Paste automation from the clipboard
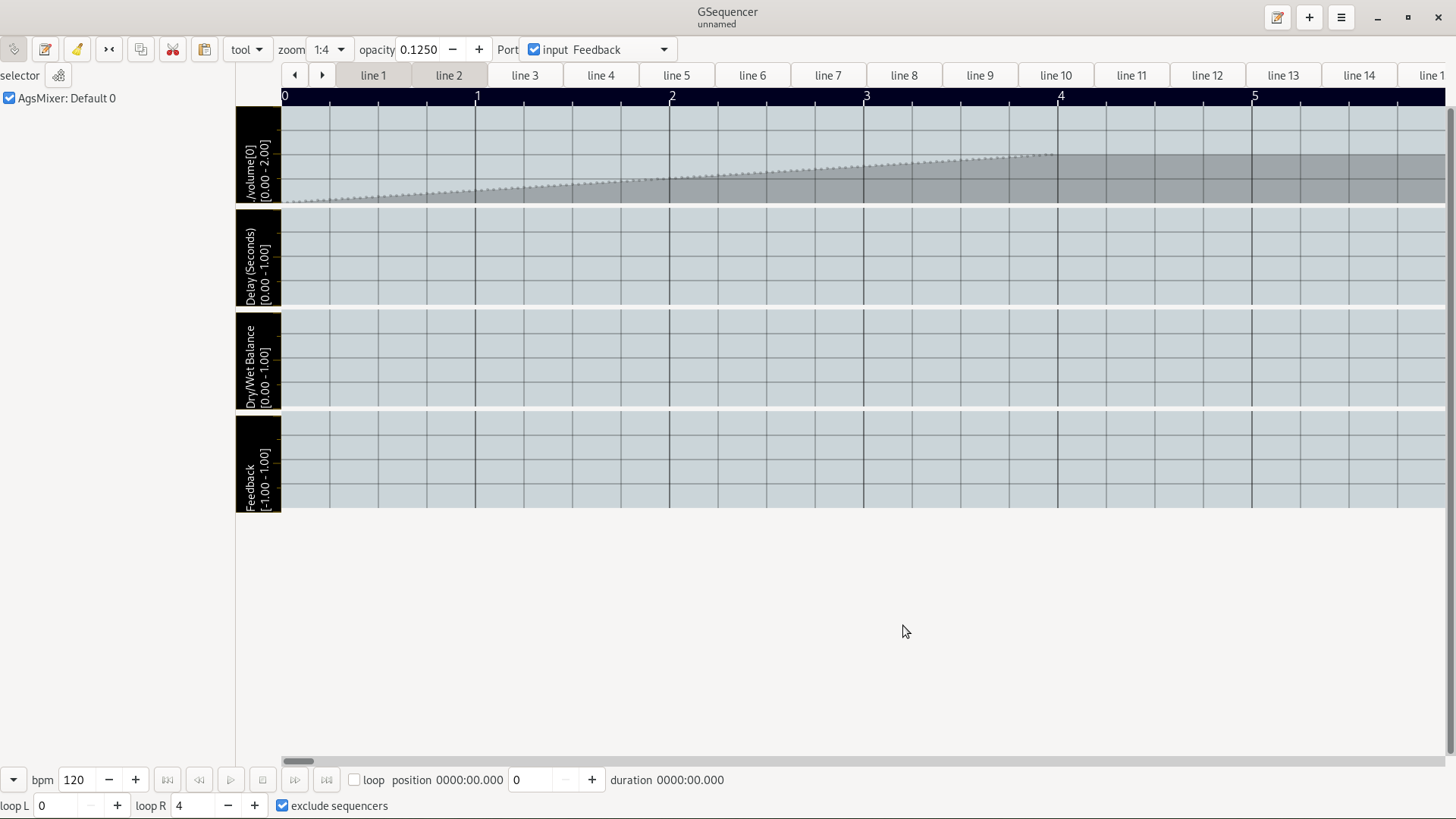Image resolution: width=1456 pixels, height=819 pixels. pyautogui.click(x=204, y=49)
